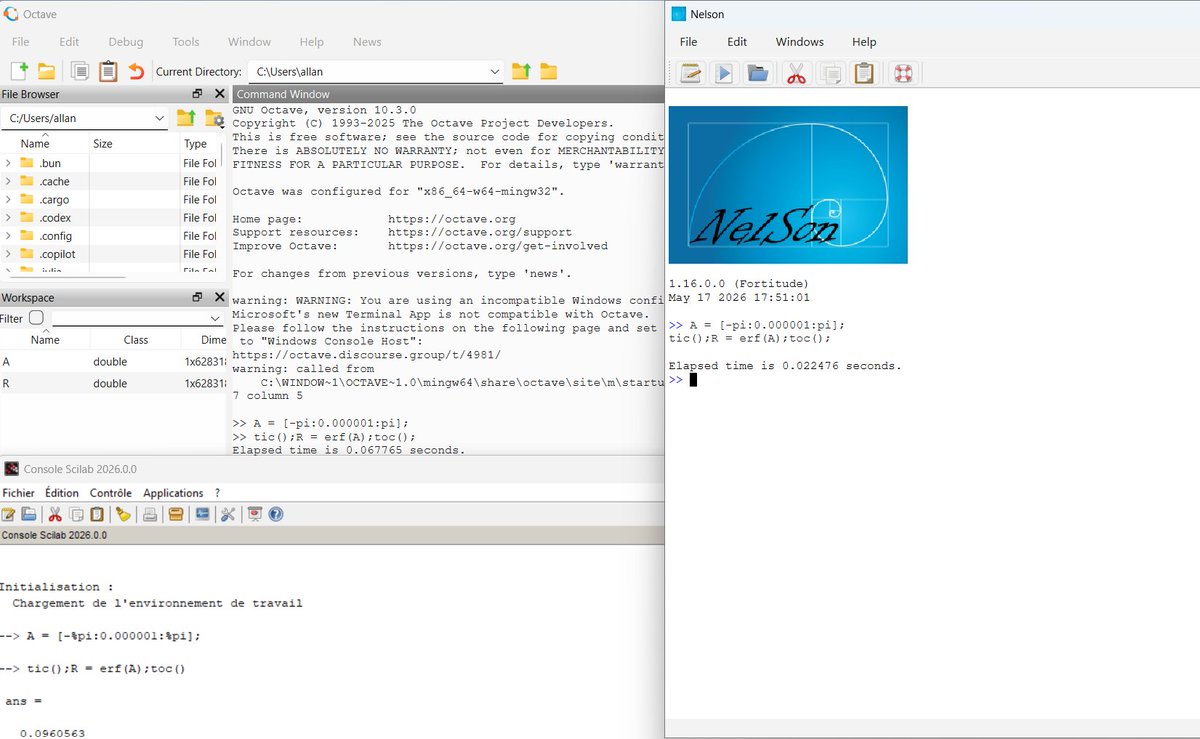Go to parent directory in File Browser panel

186,118
